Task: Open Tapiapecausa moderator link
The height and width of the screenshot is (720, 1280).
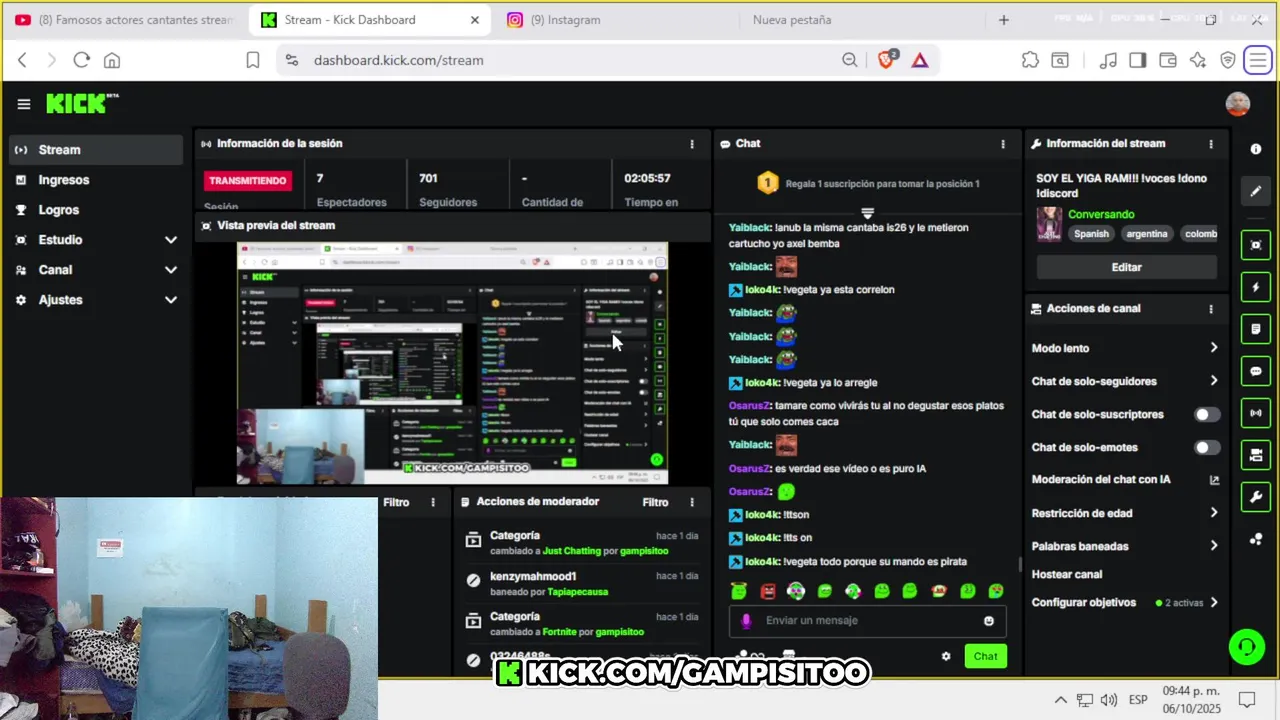Action: click(x=578, y=592)
